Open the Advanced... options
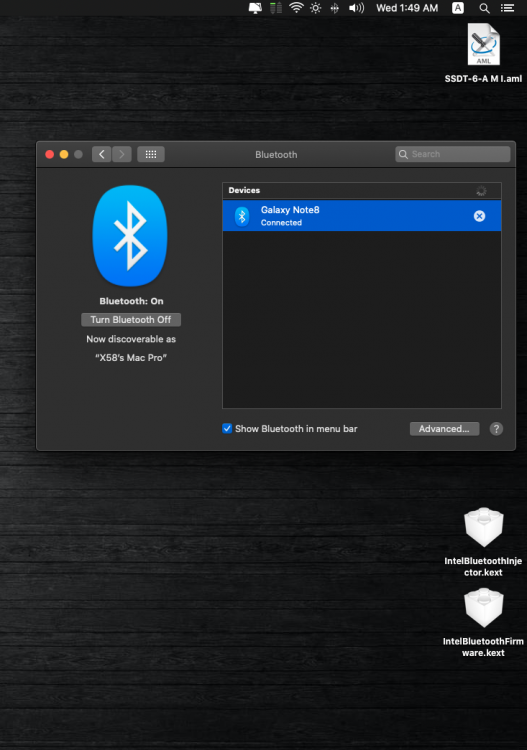 (x=444, y=429)
